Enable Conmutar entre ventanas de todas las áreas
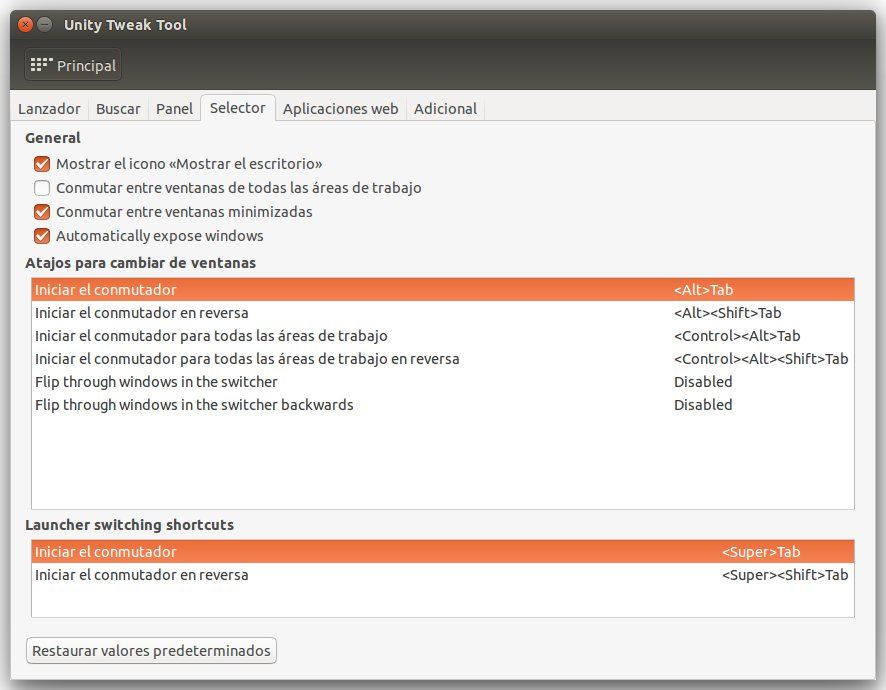 (42, 188)
